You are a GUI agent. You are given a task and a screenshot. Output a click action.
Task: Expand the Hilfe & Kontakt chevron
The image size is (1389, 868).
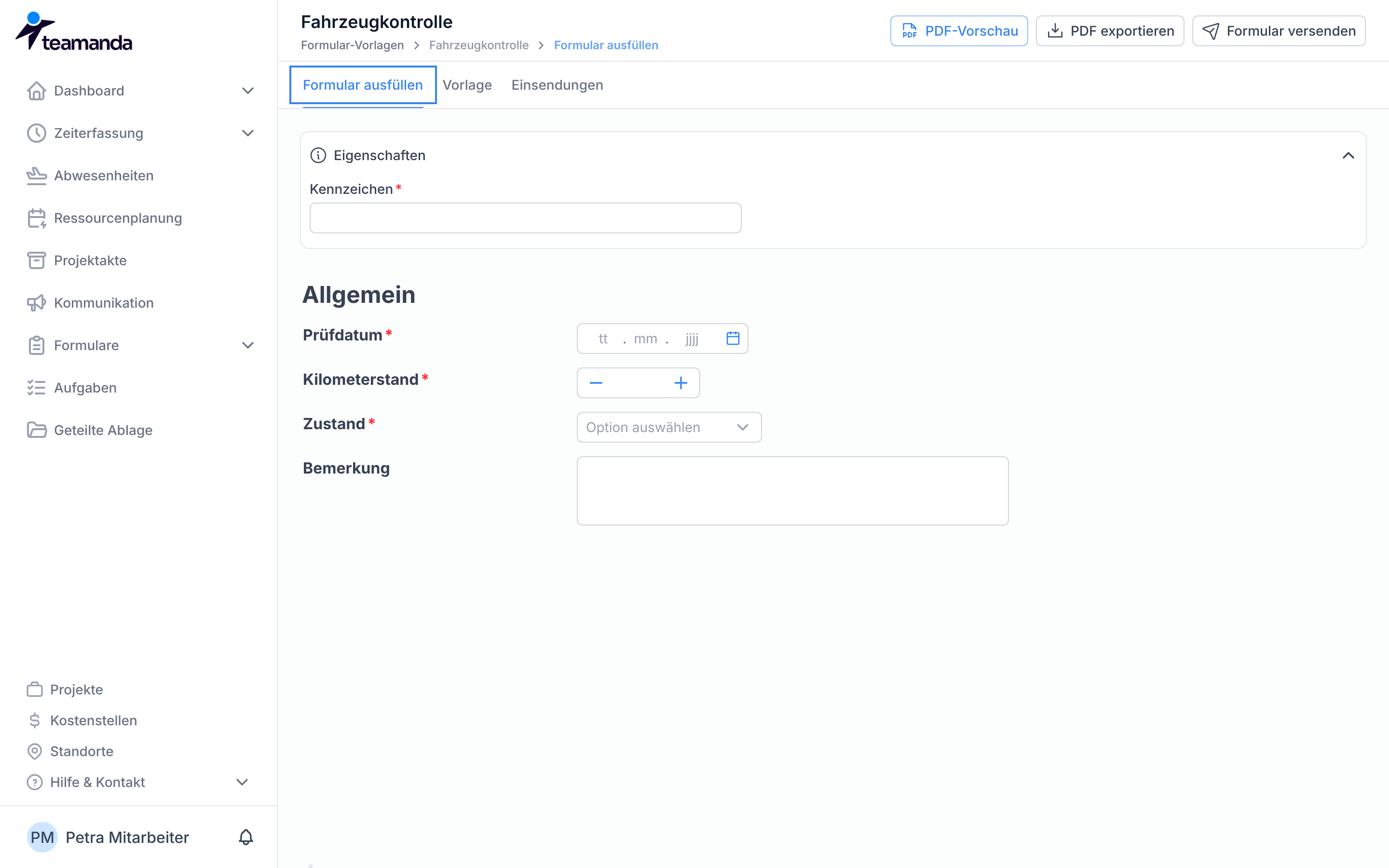coord(242,783)
